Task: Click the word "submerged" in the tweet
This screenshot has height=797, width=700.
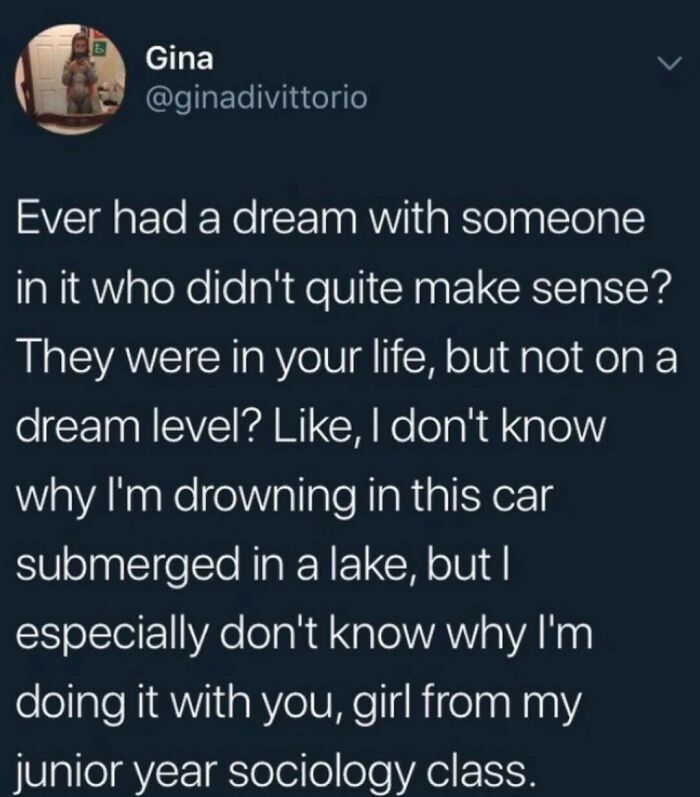Action: tap(128, 567)
